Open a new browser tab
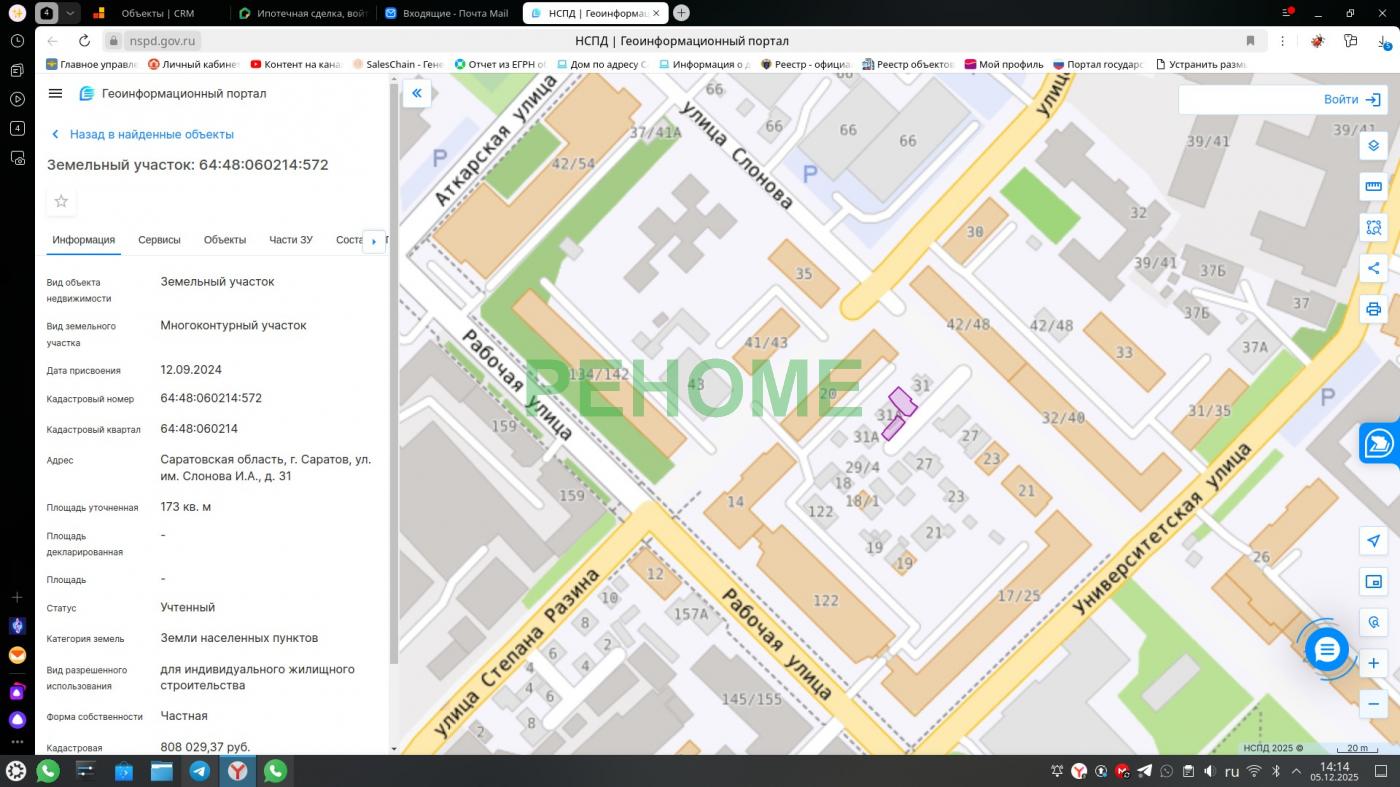The height and width of the screenshot is (787, 1400). point(681,13)
